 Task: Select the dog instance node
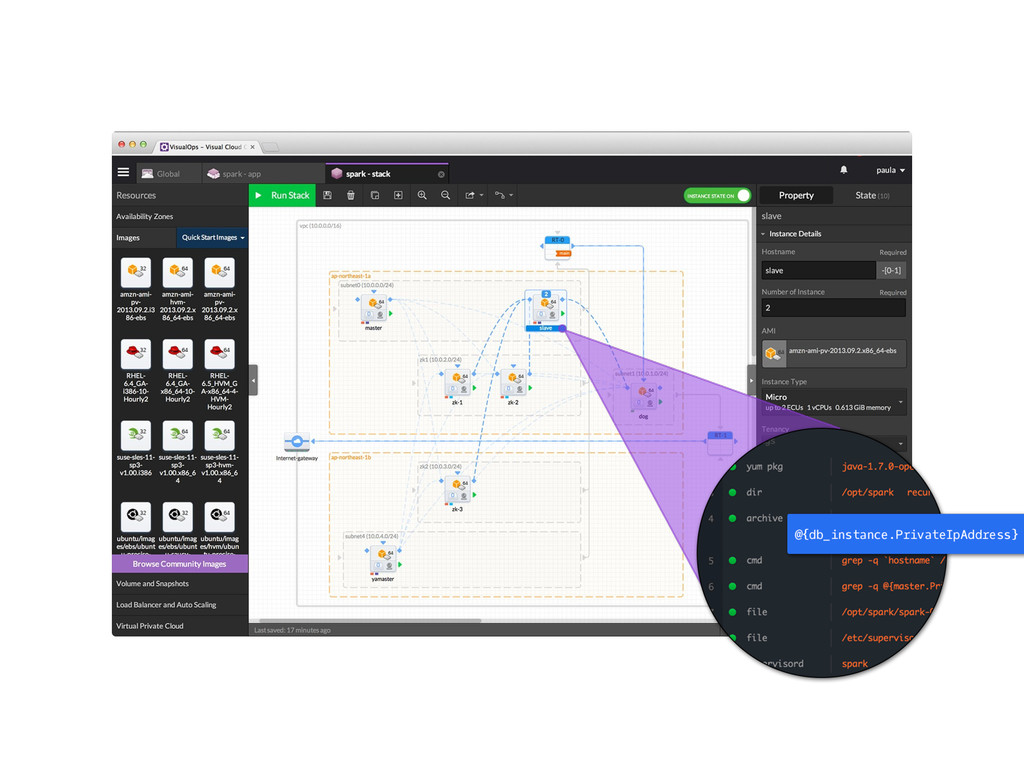click(x=644, y=398)
